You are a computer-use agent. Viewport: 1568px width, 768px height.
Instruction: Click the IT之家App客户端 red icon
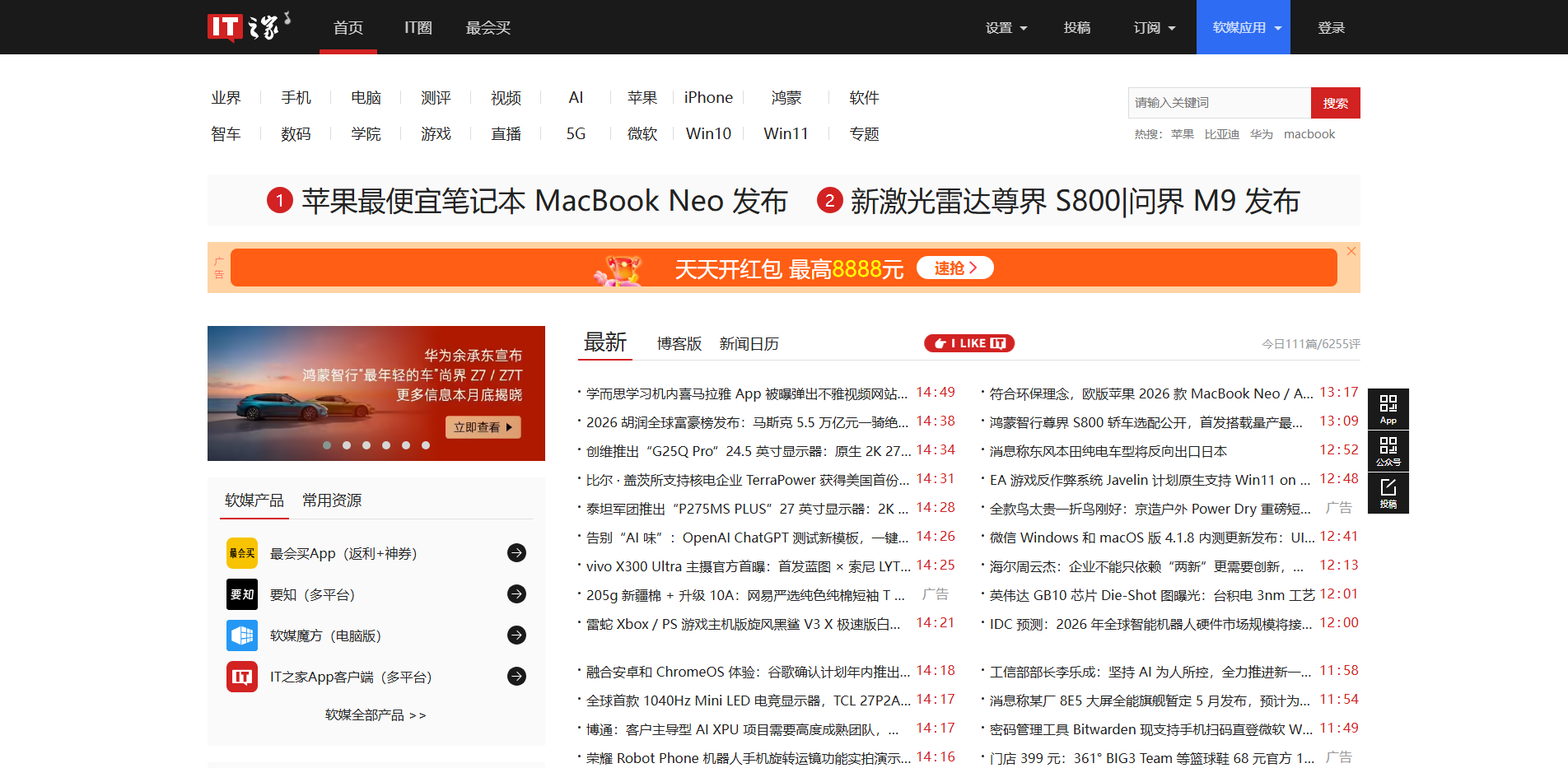point(242,677)
